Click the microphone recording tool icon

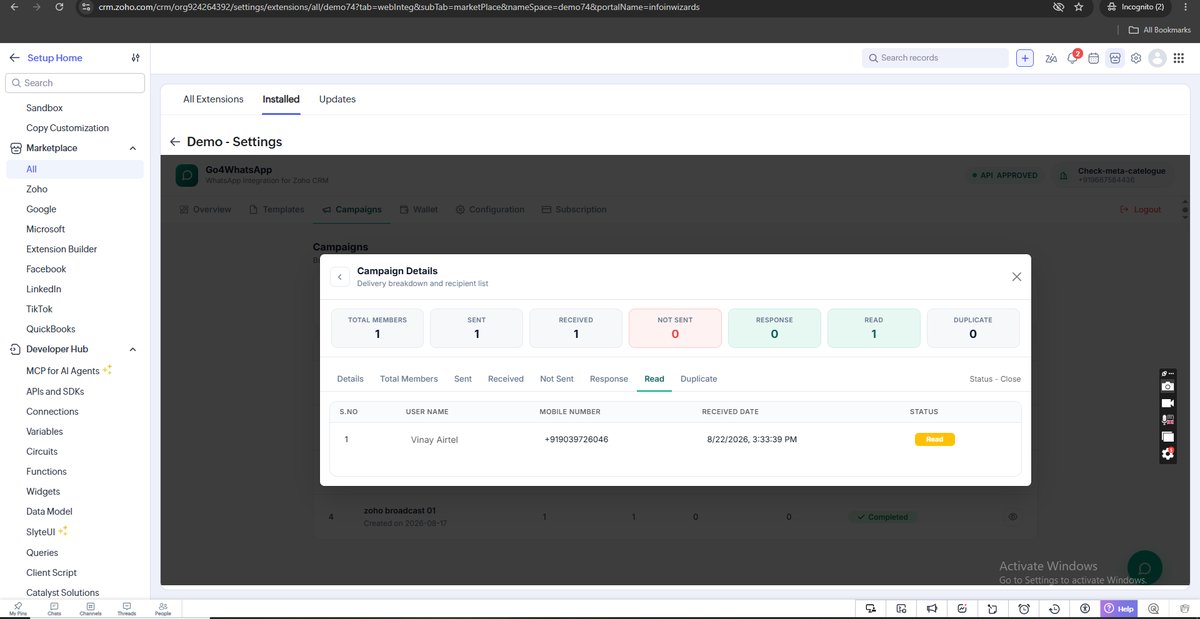click(x=1167, y=419)
